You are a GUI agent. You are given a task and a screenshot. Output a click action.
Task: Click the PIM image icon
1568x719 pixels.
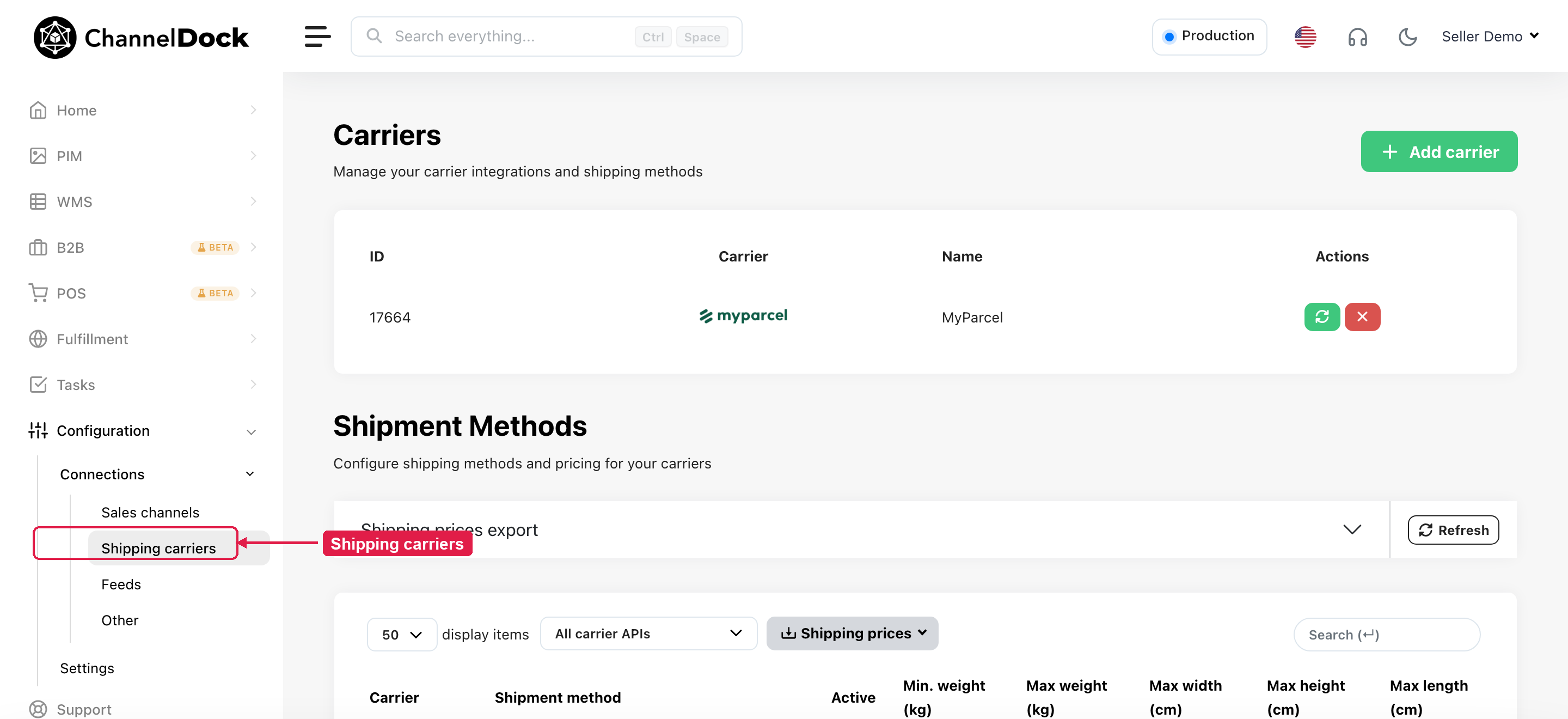pyautogui.click(x=38, y=156)
